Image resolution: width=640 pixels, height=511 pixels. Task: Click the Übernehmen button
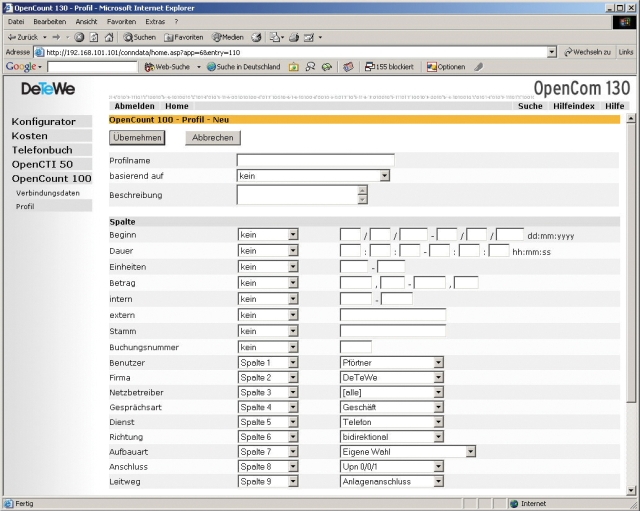[137, 138]
